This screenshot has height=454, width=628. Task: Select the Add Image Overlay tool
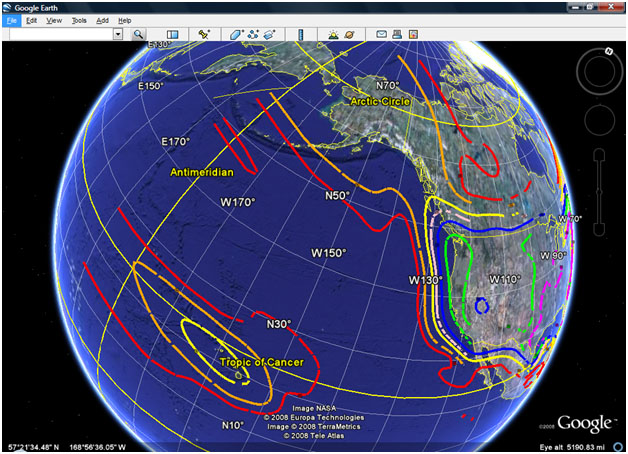pos(270,35)
